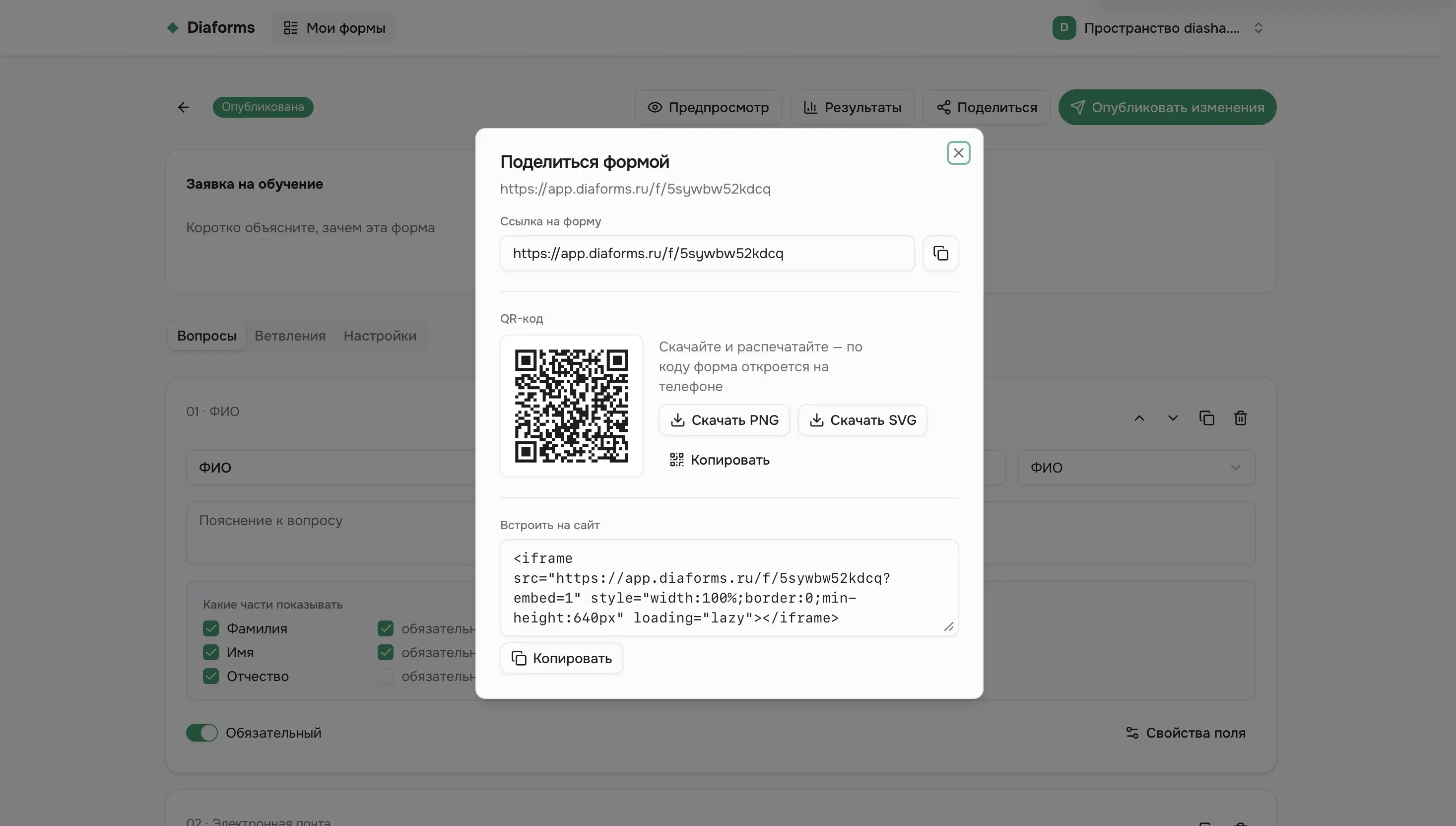Toggle обязательный checkbox for Фамилия
Image resolution: width=1456 pixels, height=826 pixels.
click(x=386, y=628)
